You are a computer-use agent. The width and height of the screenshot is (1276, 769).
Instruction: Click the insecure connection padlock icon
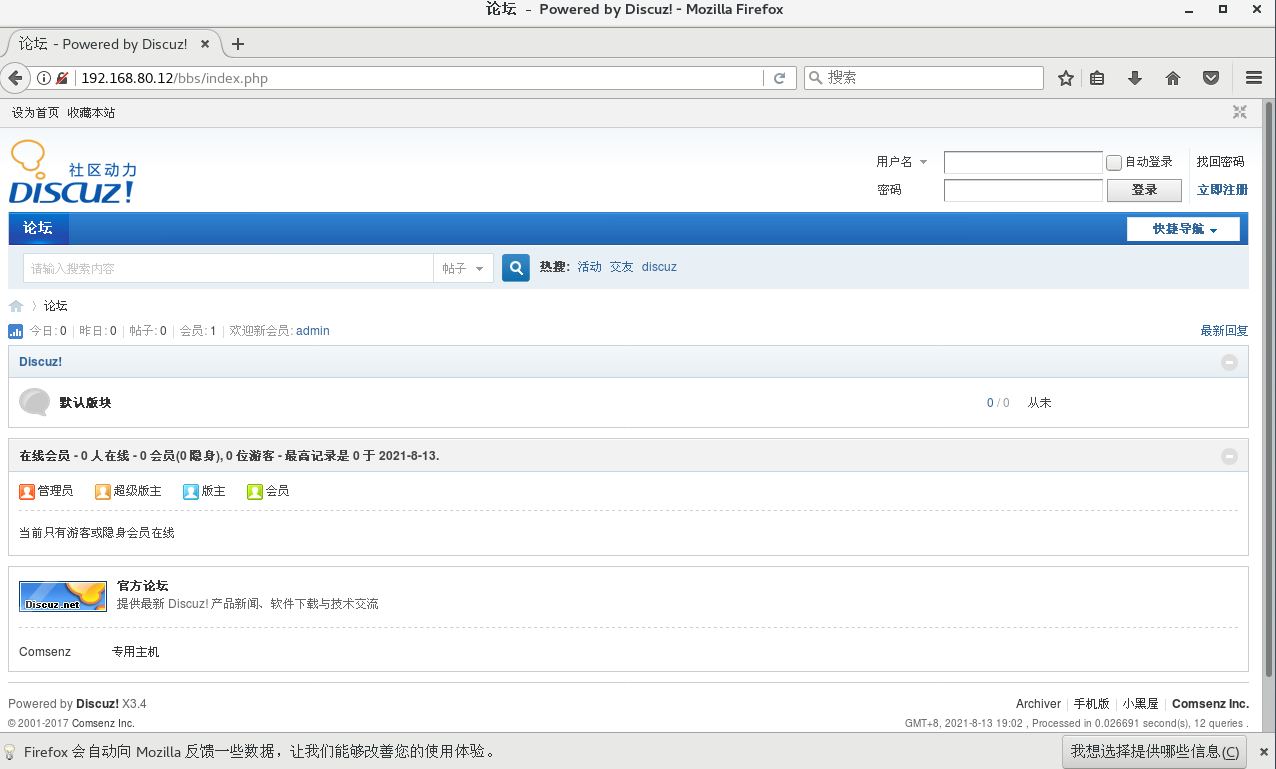click(x=62, y=78)
